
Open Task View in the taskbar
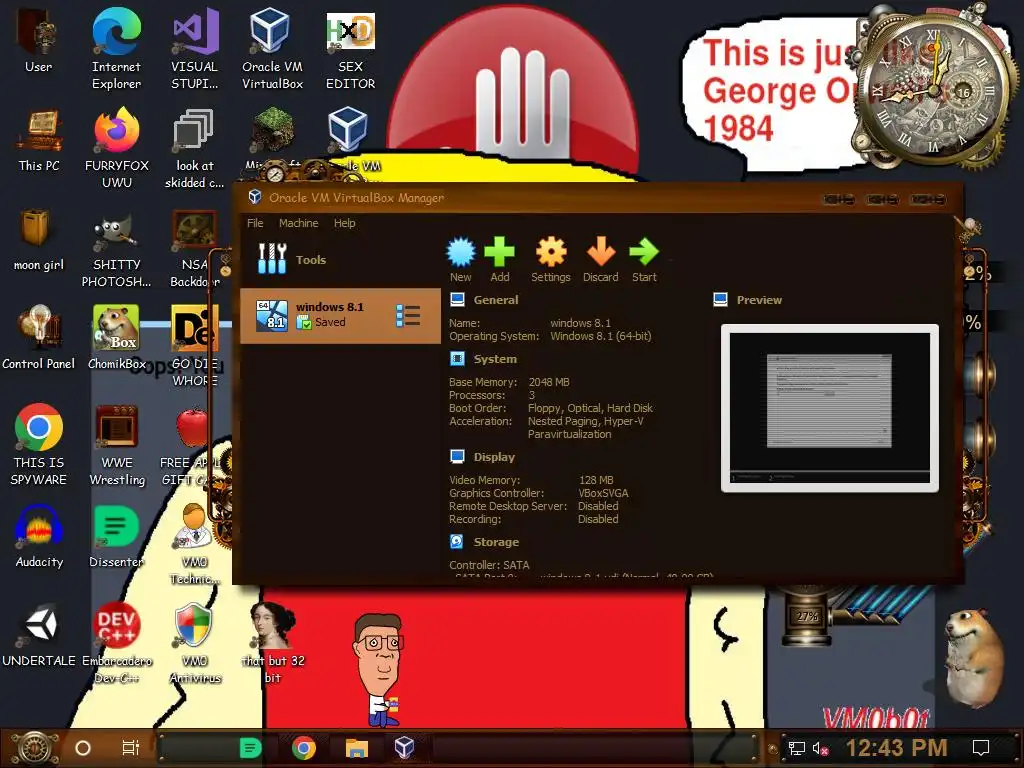131,747
